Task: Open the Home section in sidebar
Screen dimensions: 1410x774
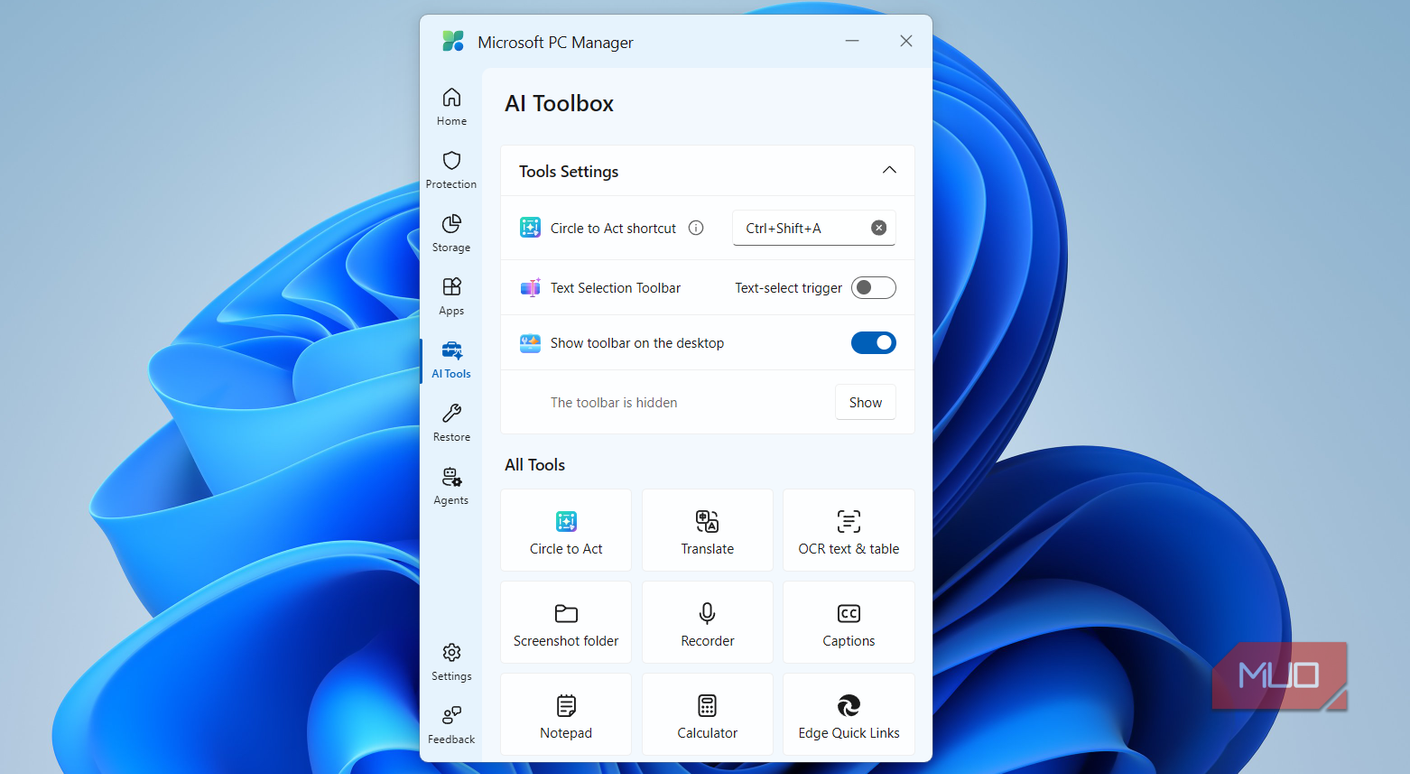Action: pos(451,107)
